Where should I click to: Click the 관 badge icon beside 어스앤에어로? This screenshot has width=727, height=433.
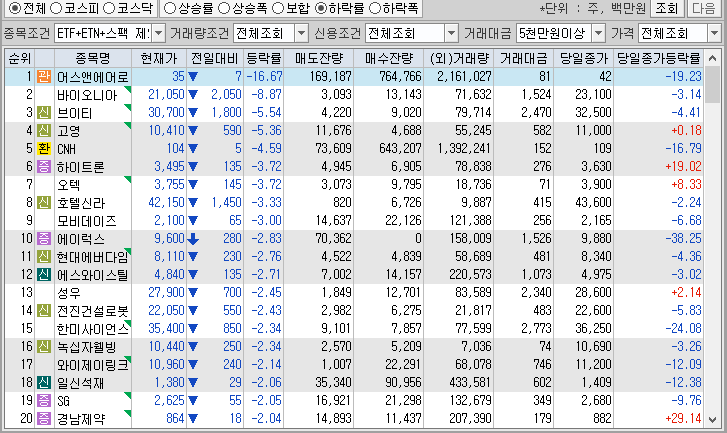point(44,76)
